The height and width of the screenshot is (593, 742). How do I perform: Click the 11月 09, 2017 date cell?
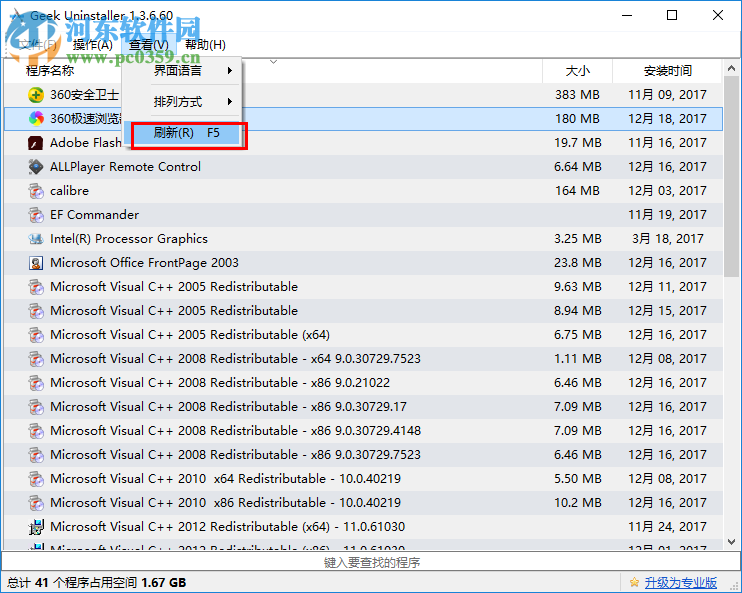click(667, 95)
